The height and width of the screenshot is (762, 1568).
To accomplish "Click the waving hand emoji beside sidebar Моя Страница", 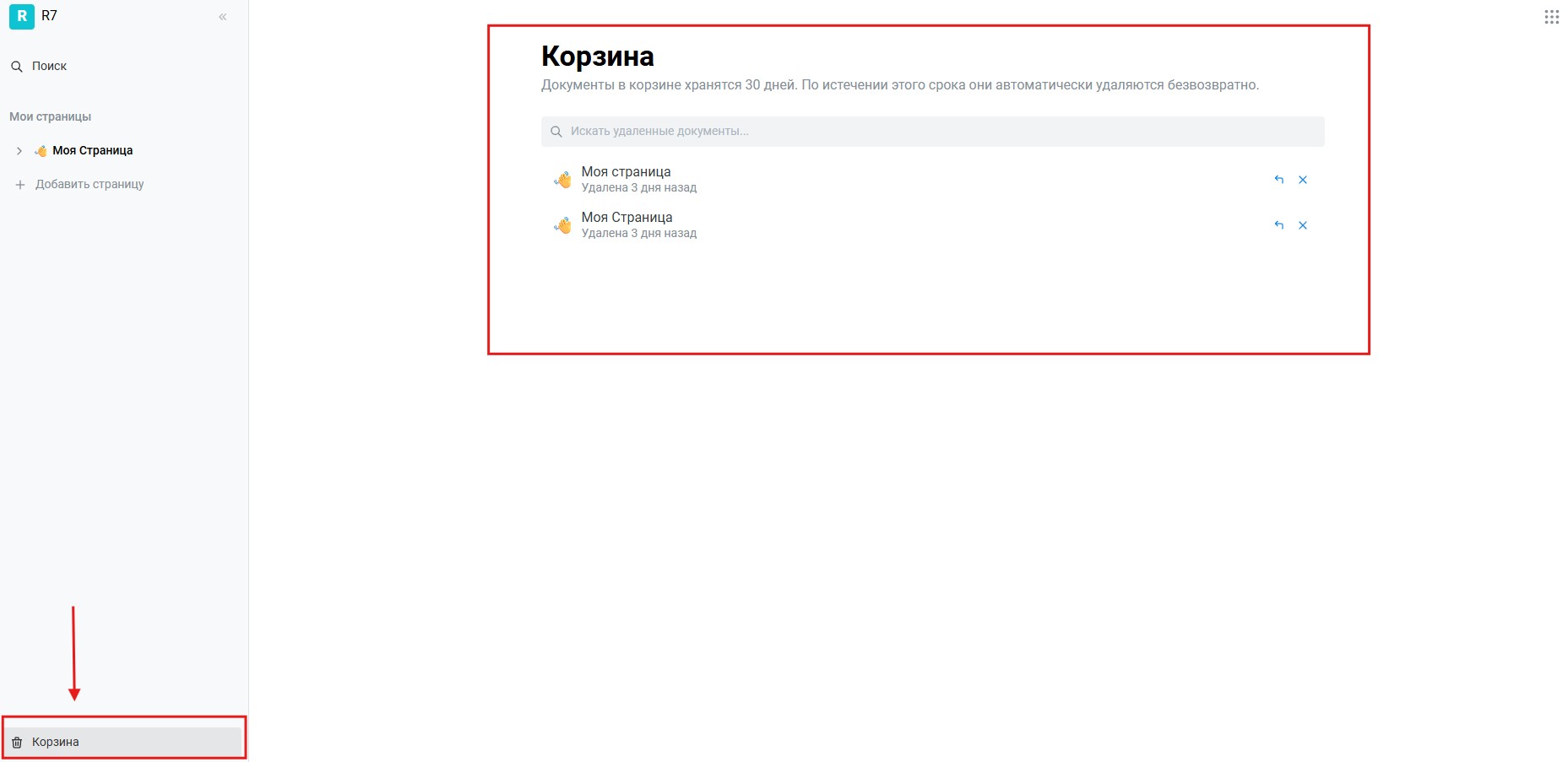I will [x=41, y=150].
